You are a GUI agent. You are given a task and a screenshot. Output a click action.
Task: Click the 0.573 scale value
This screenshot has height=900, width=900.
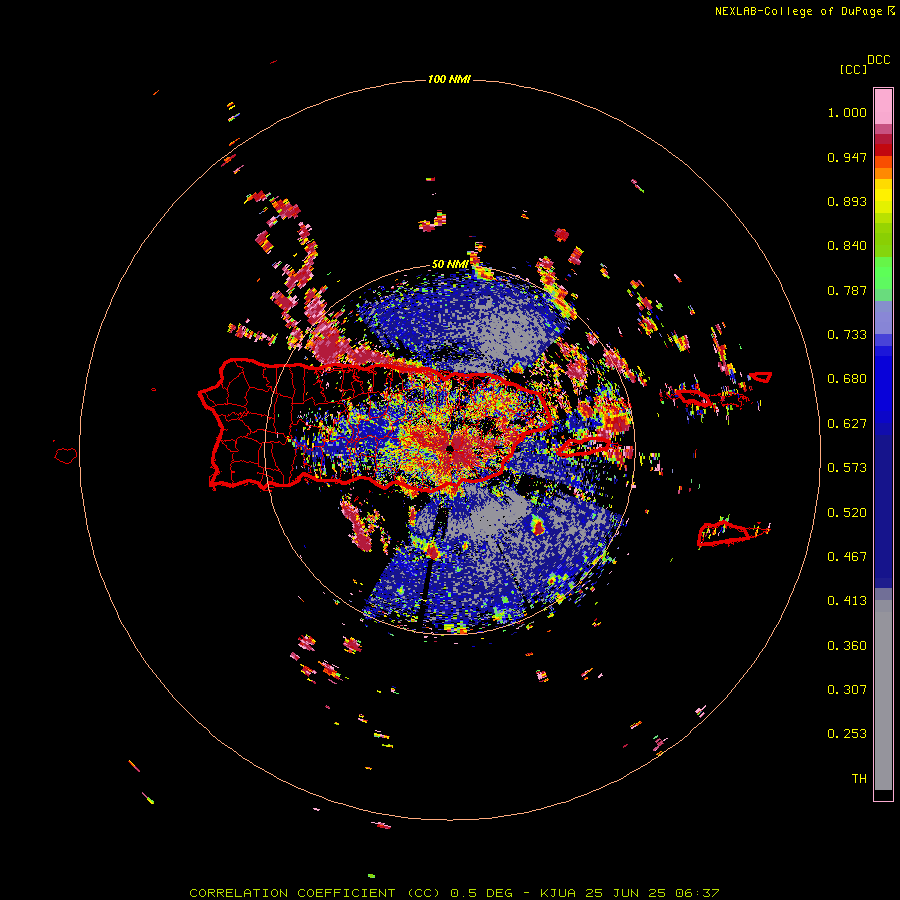847,468
